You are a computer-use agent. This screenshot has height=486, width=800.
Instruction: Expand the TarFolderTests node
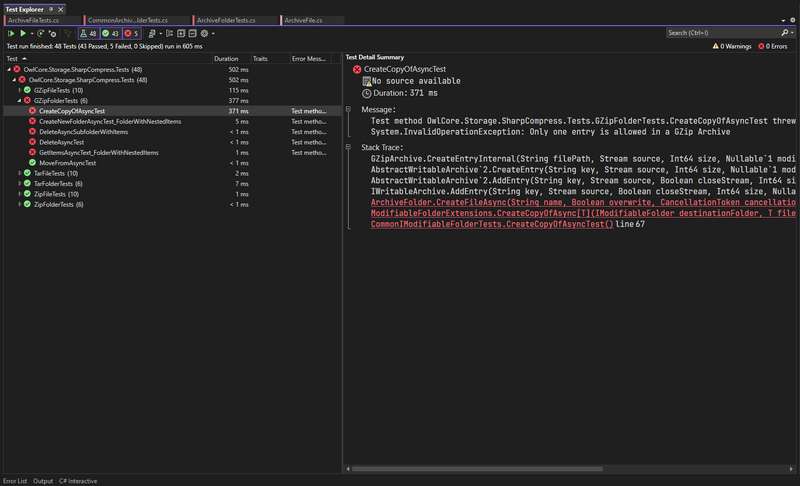19,184
